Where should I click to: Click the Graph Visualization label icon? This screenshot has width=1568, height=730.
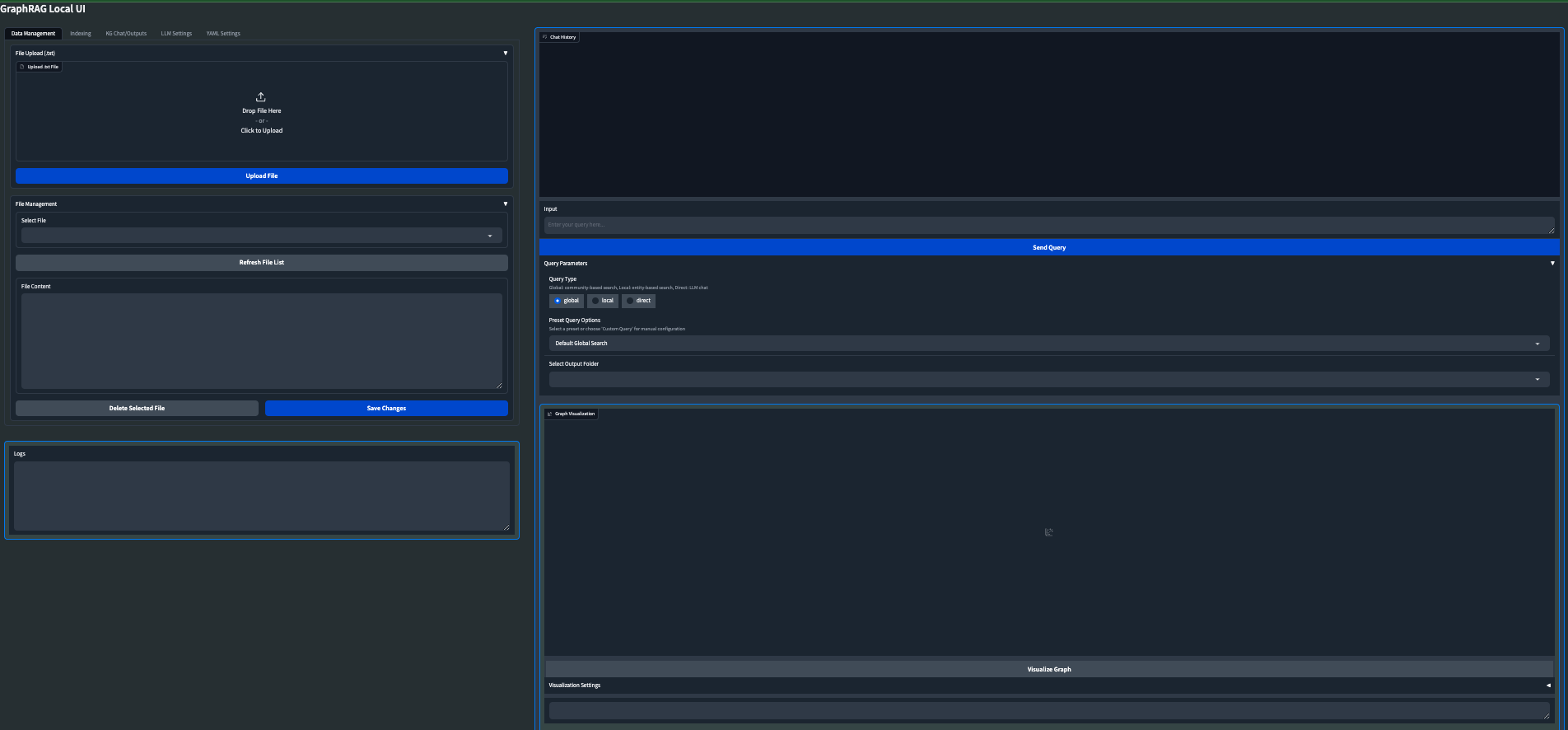pyautogui.click(x=550, y=414)
